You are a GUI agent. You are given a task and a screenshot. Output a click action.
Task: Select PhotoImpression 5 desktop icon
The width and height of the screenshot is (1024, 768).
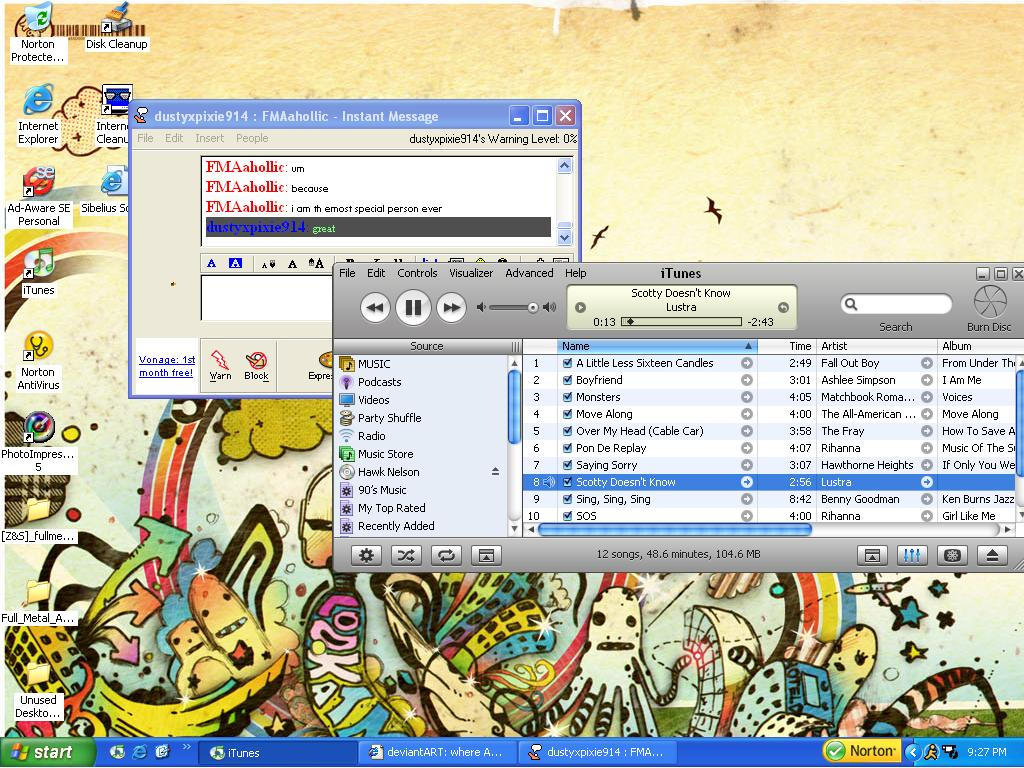coord(38,441)
